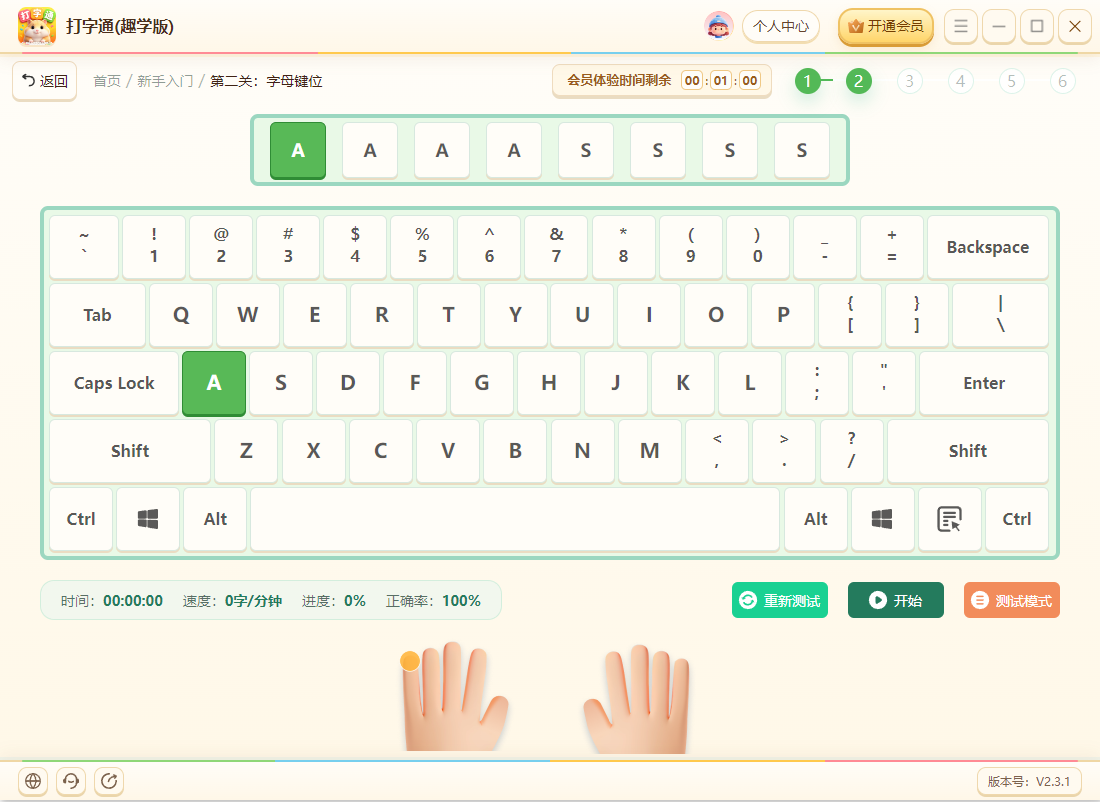The width and height of the screenshot is (1100, 802).
Task: Click the semicolon / colon key
Action: point(817,383)
